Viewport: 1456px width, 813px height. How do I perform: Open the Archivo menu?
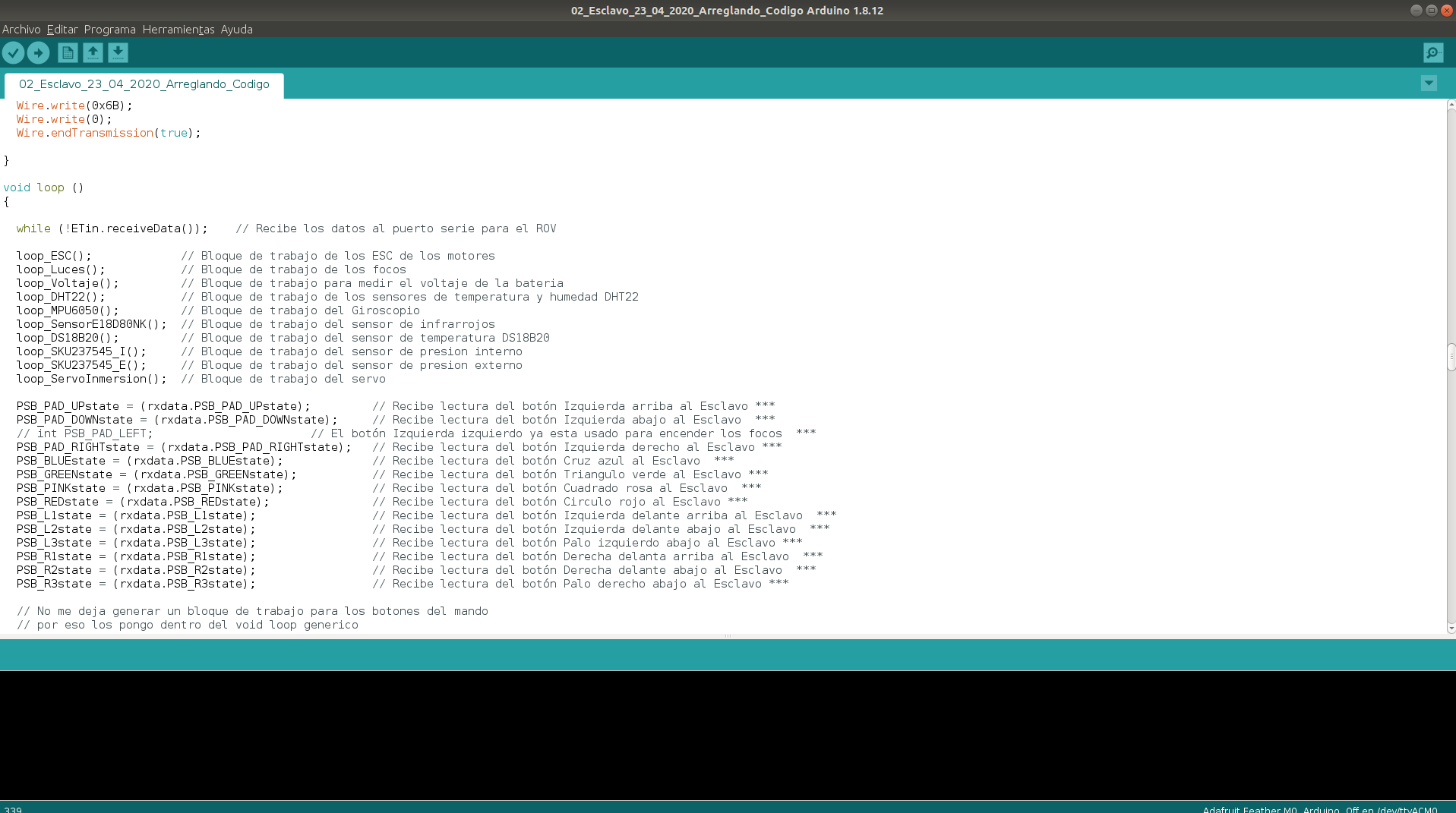[x=21, y=30]
